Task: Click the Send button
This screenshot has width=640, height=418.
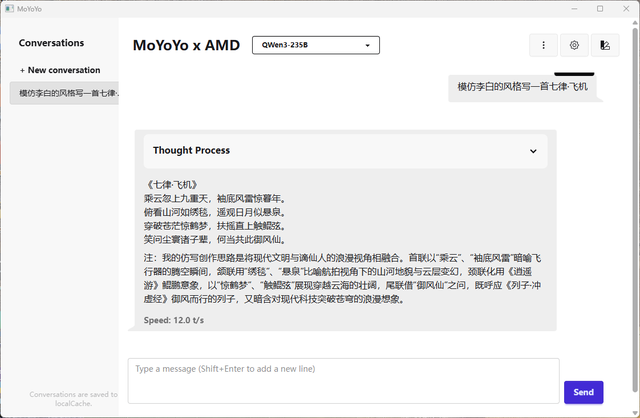Action: pos(583,392)
